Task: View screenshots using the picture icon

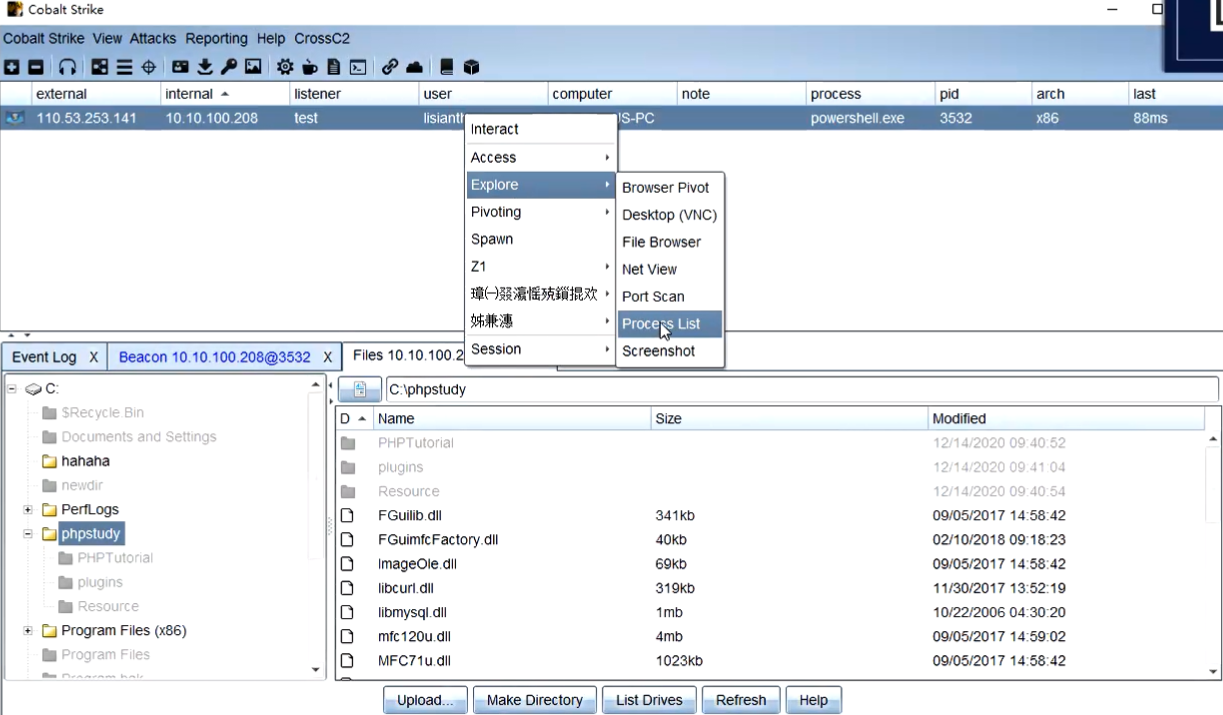Action: point(253,67)
